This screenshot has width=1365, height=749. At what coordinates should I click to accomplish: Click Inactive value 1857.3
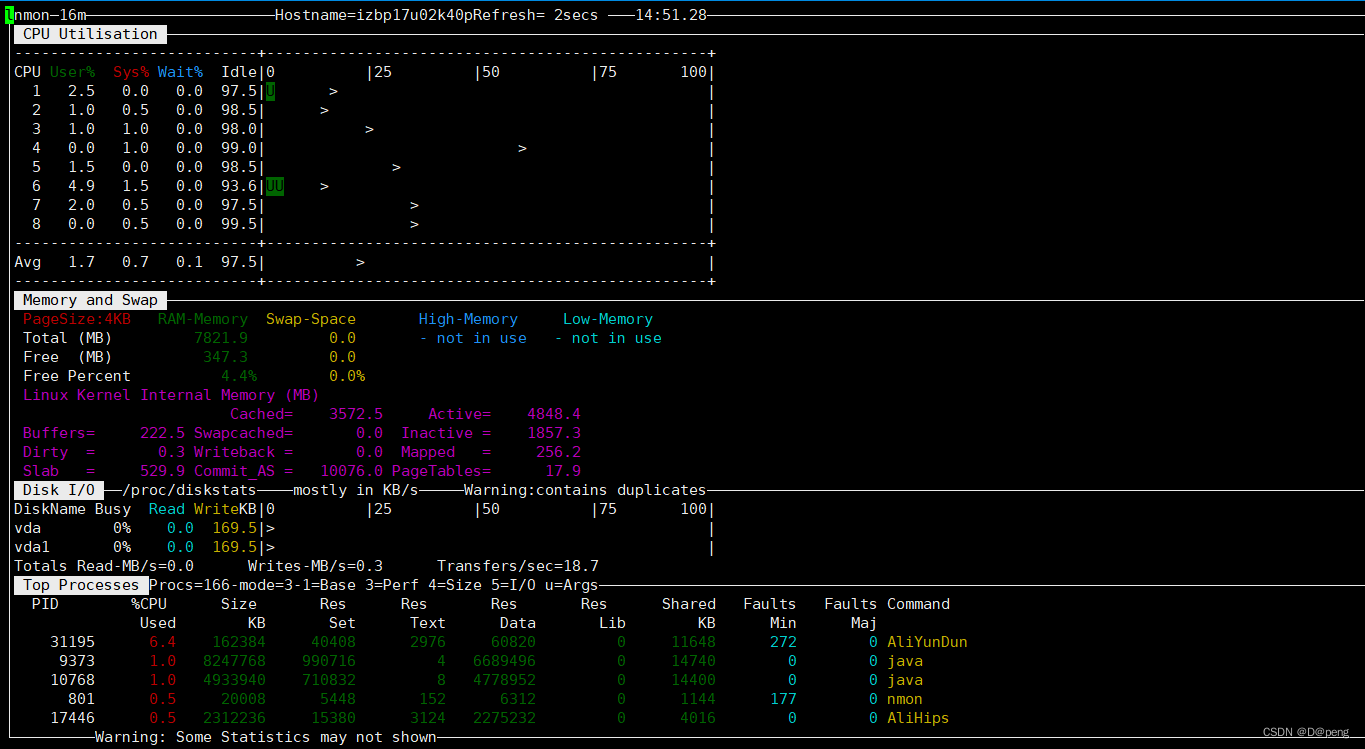click(x=554, y=433)
